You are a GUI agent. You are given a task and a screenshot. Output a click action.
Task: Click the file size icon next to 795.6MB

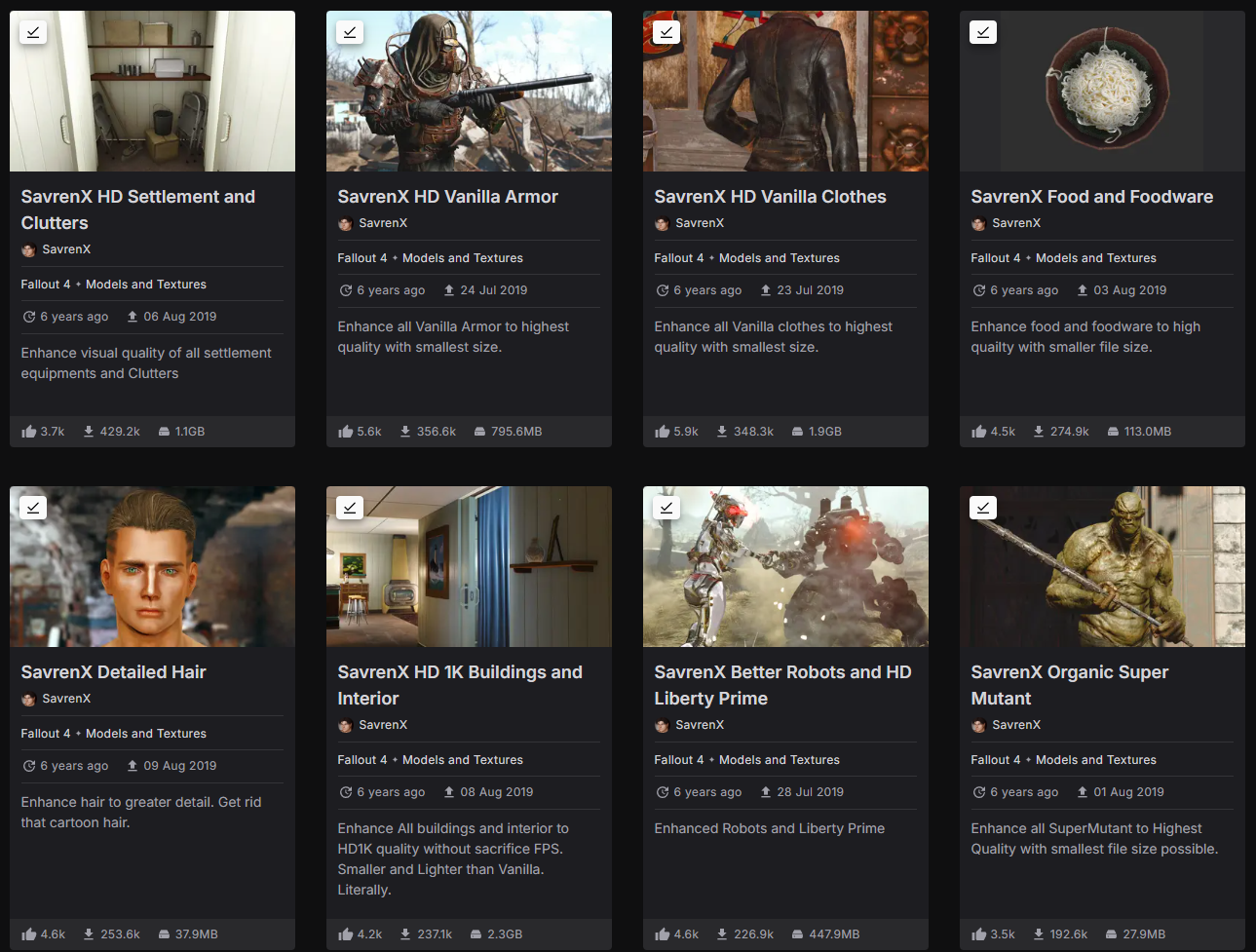tap(479, 431)
